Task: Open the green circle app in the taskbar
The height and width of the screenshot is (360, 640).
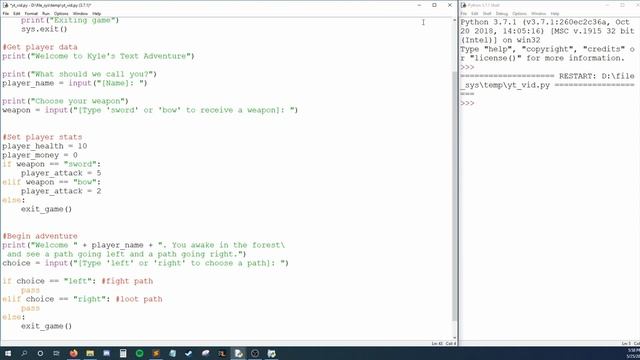Action: pos(139,353)
